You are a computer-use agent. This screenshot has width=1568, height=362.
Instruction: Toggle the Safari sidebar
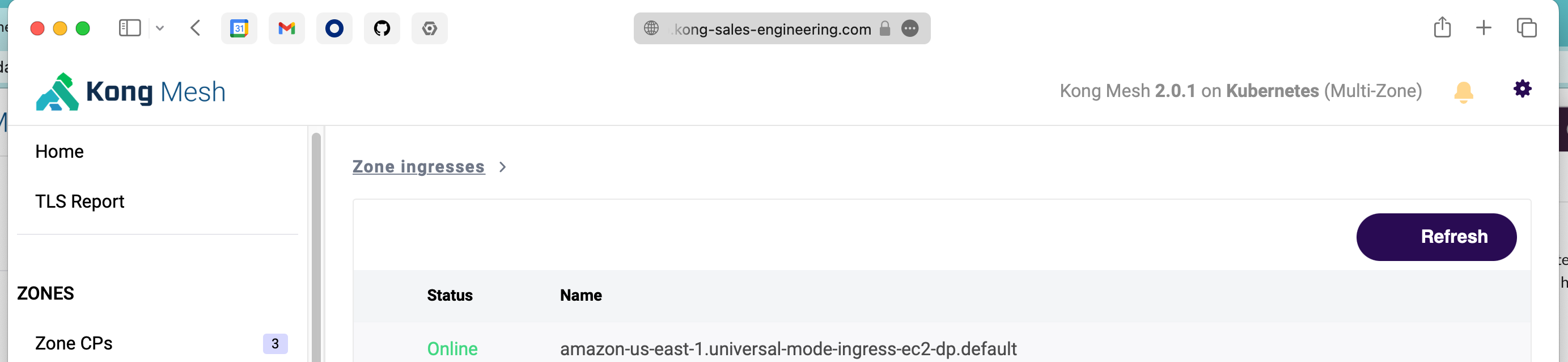pos(130,27)
